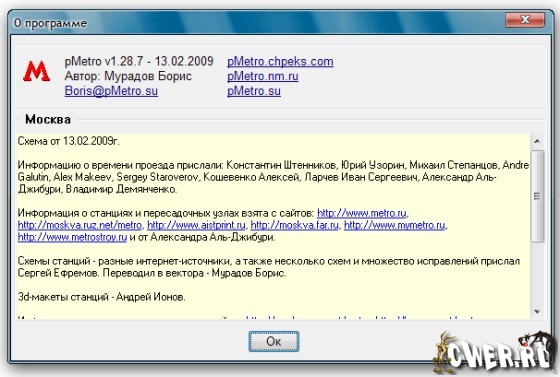
Task: Open the pMetro.su website link
Action: click(x=254, y=91)
